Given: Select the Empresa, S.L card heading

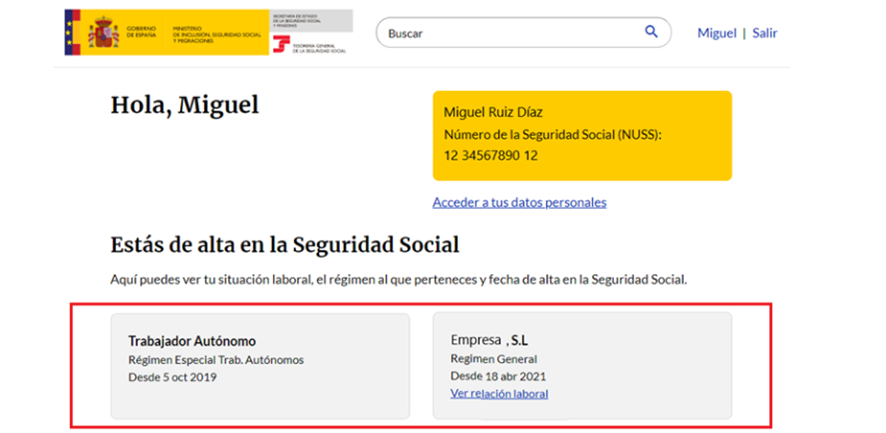Looking at the screenshot, I should click(x=489, y=340).
